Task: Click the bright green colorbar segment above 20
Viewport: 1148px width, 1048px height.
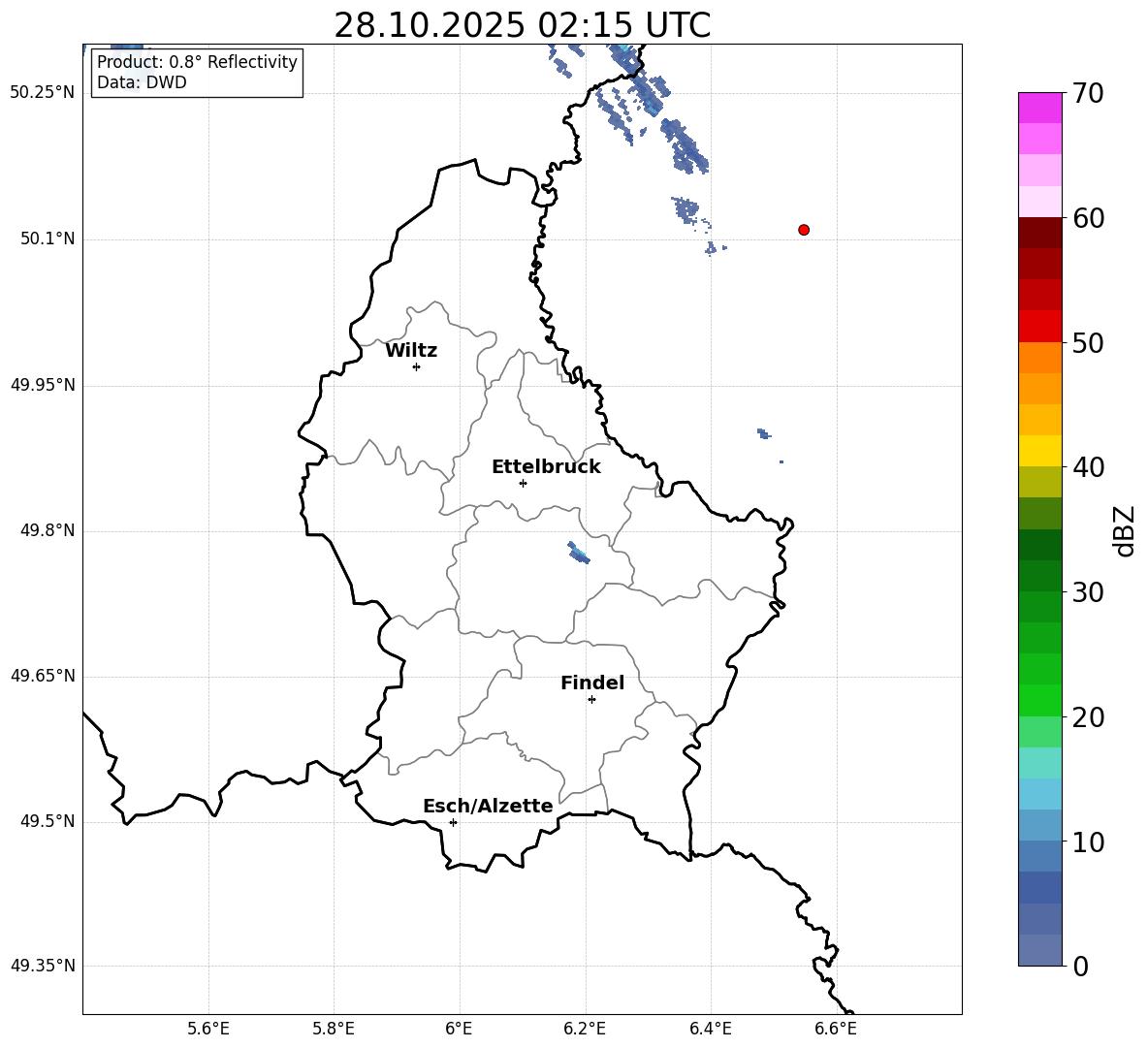Action: point(1040,700)
